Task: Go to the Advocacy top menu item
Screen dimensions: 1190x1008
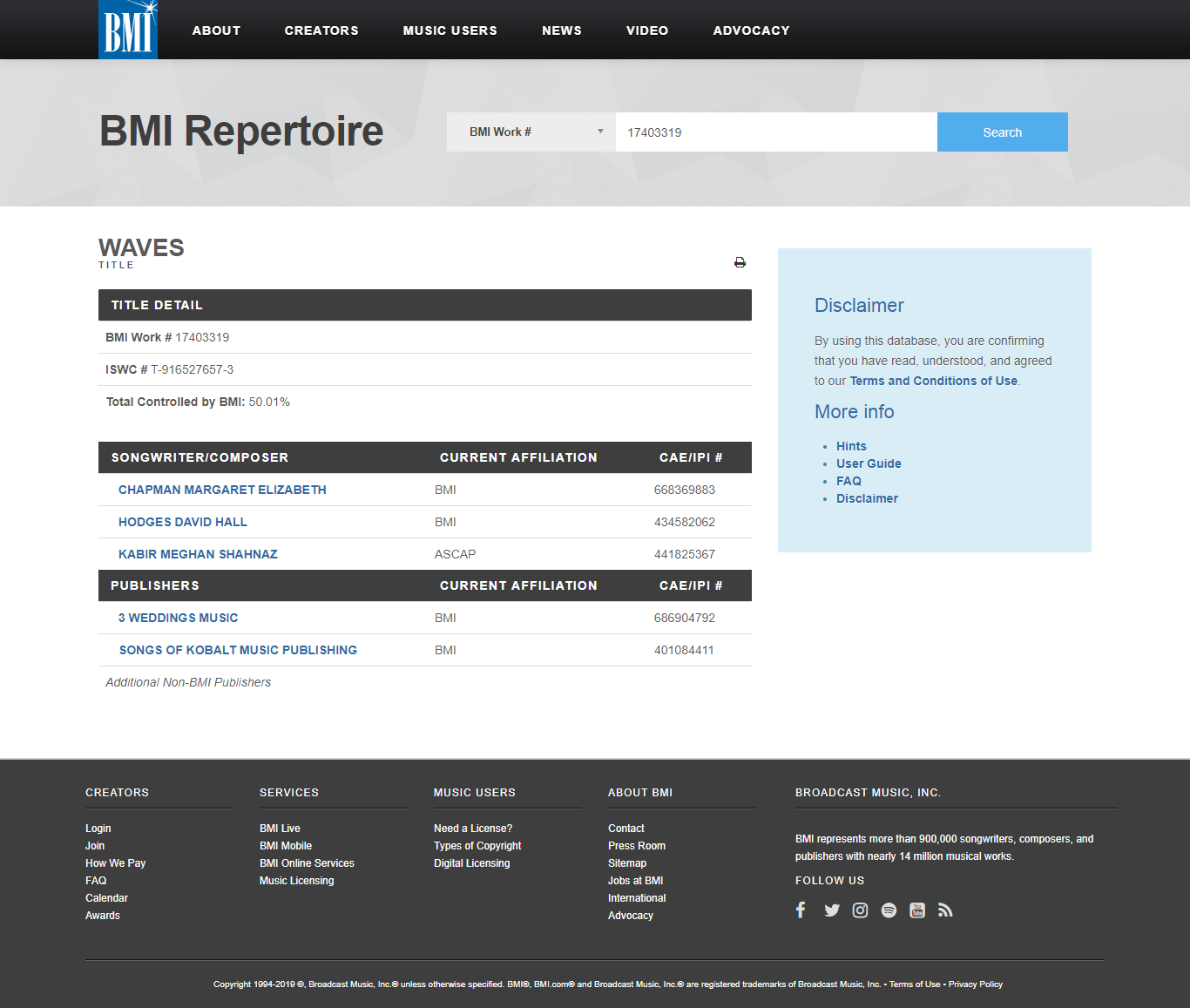Action: [751, 30]
